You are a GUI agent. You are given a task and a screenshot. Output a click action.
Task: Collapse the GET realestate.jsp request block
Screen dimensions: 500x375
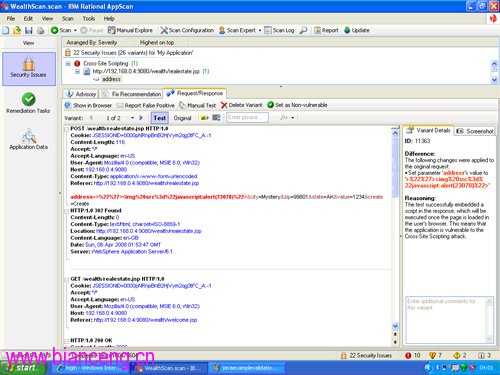click(67, 279)
